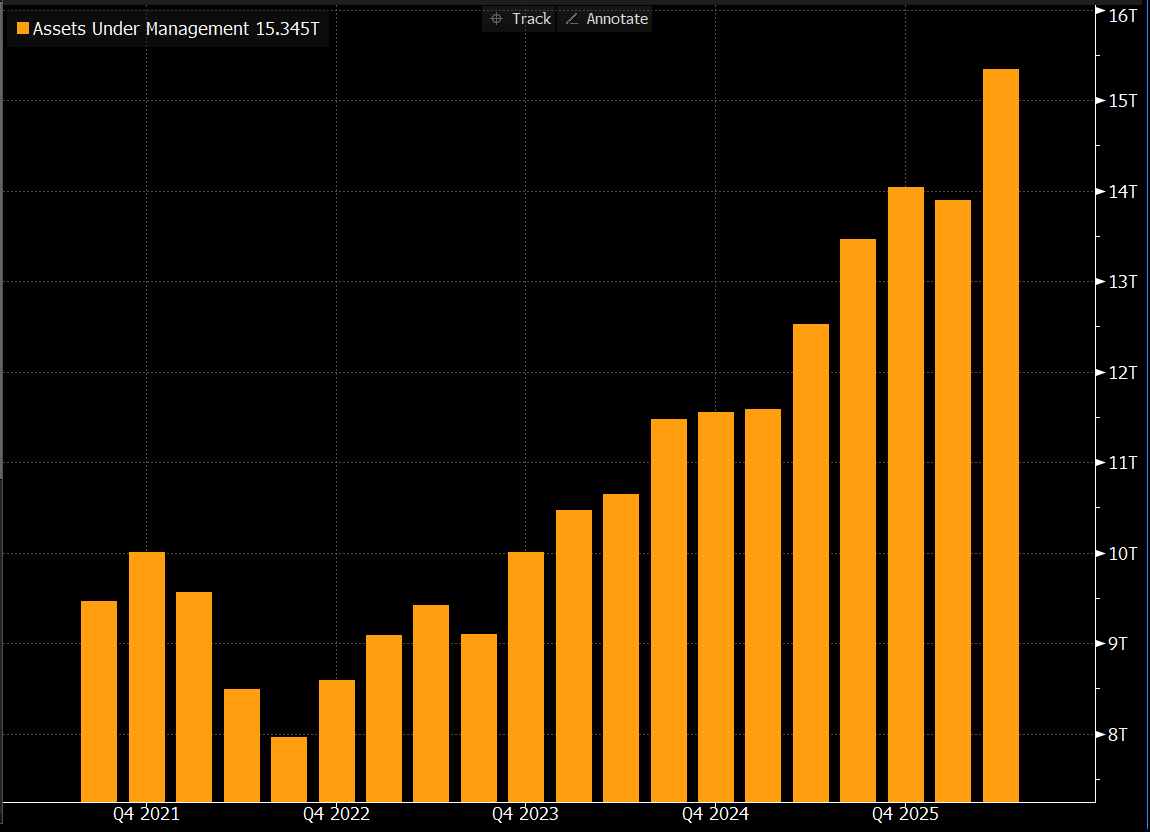
Task: Click the '13T' y-axis label
Action: pos(1123,282)
